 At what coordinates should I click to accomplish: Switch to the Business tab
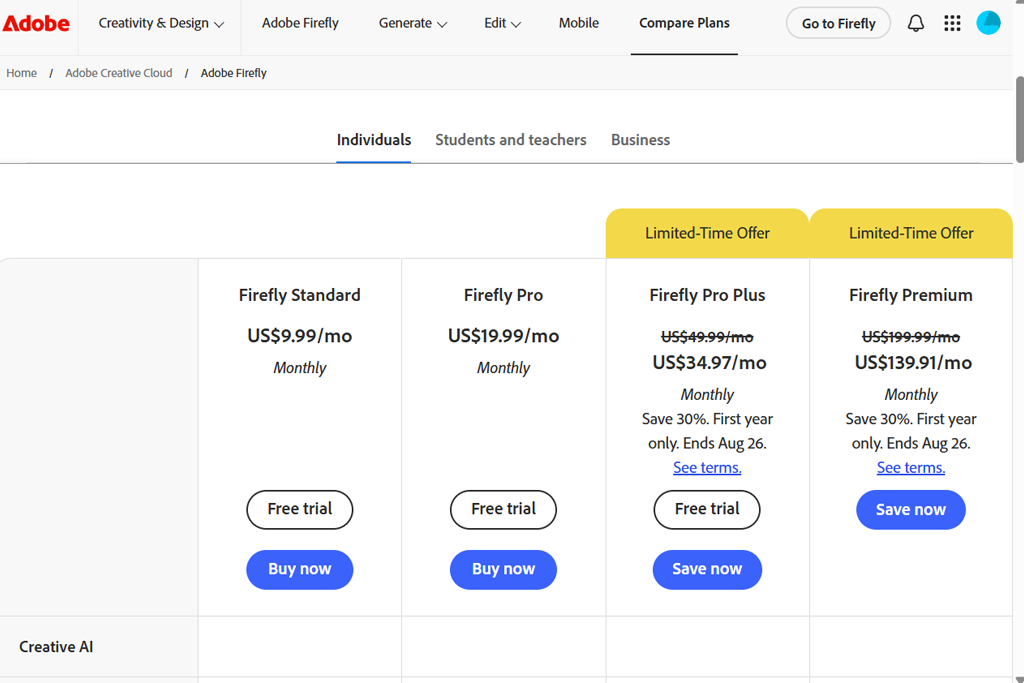pos(640,140)
